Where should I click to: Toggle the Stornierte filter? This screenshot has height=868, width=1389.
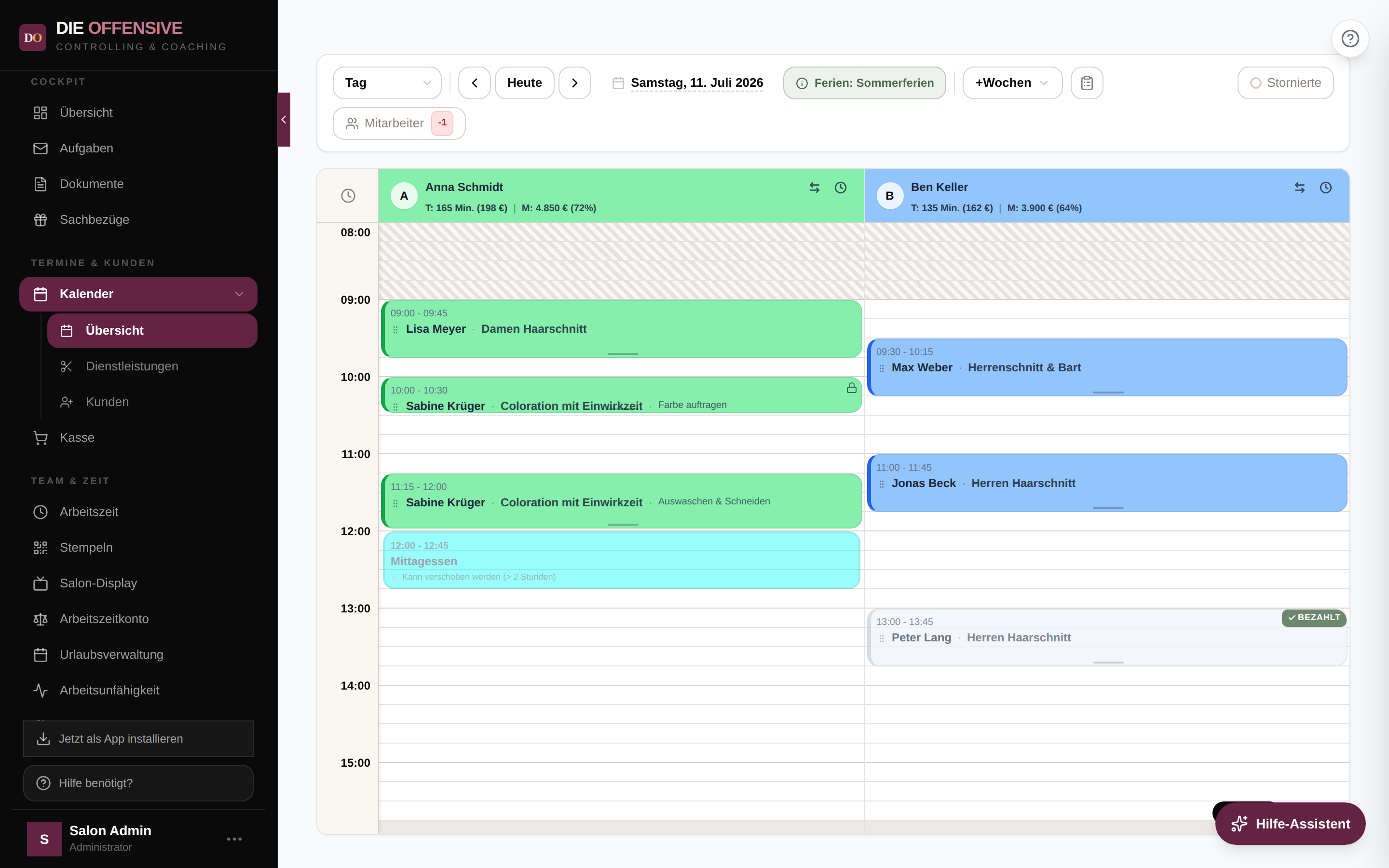coord(1285,82)
